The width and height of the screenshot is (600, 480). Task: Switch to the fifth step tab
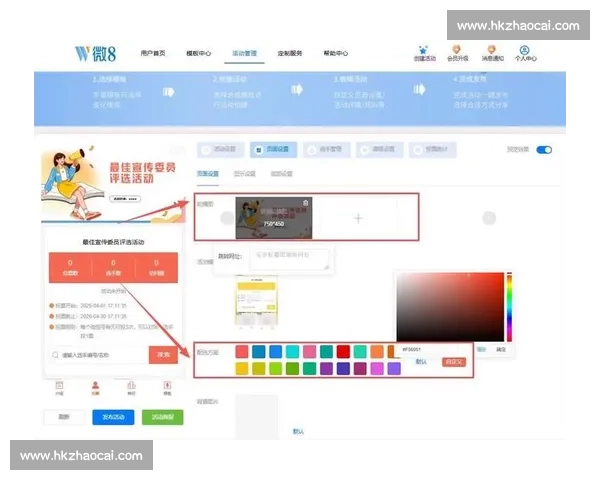[x=432, y=149]
